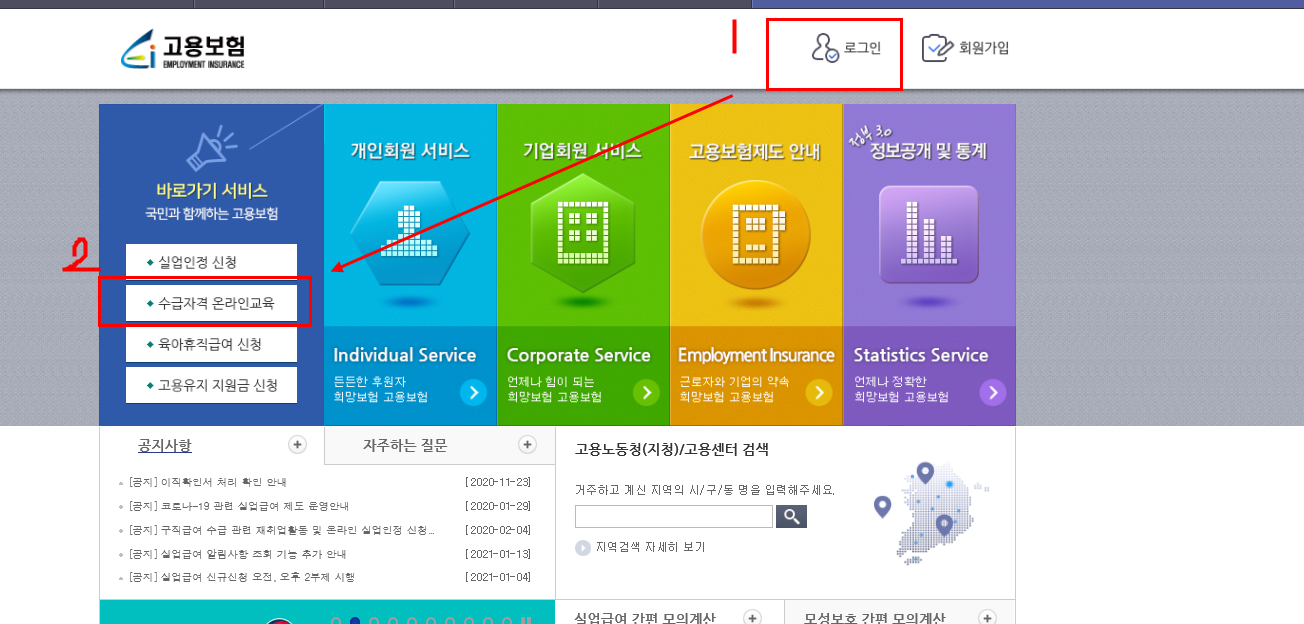Screen dimensions: 1304x624
Task: Switch to the 공지사항 tab
Action: (164, 445)
